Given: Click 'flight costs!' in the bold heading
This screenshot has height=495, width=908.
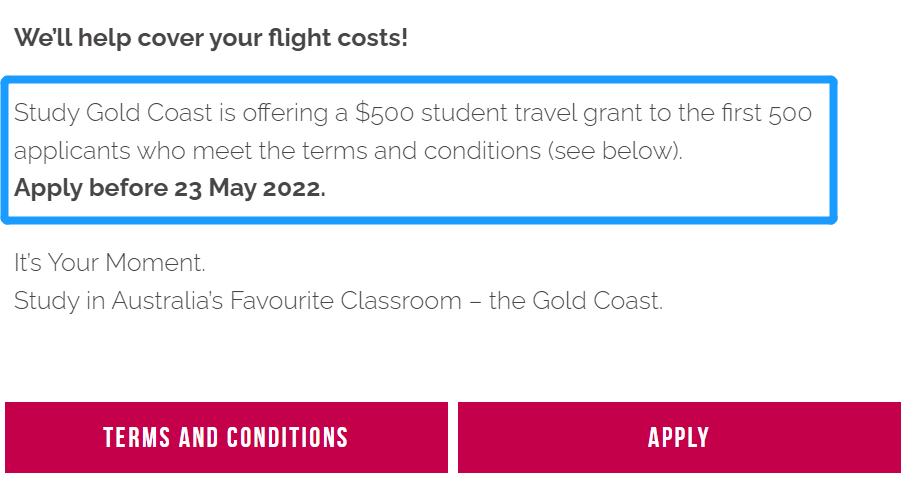Looking at the screenshot, I should (338, 38).
